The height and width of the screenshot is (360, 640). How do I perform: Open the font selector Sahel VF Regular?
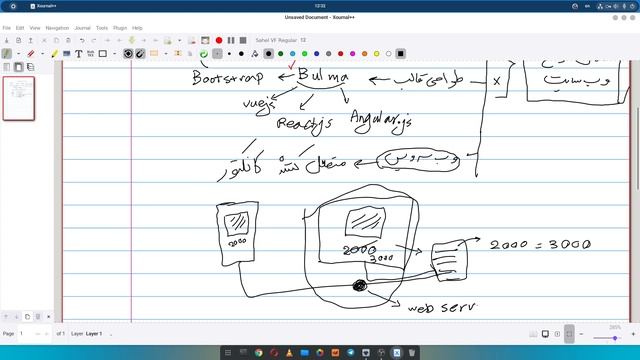(x=281, y=40)
